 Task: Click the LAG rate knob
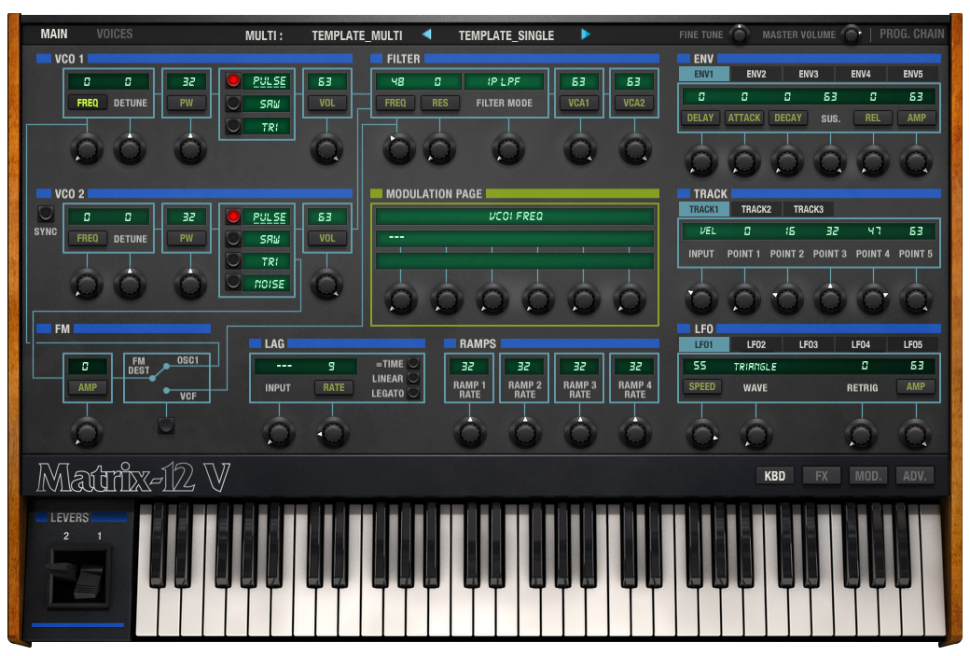pos(333,431)
